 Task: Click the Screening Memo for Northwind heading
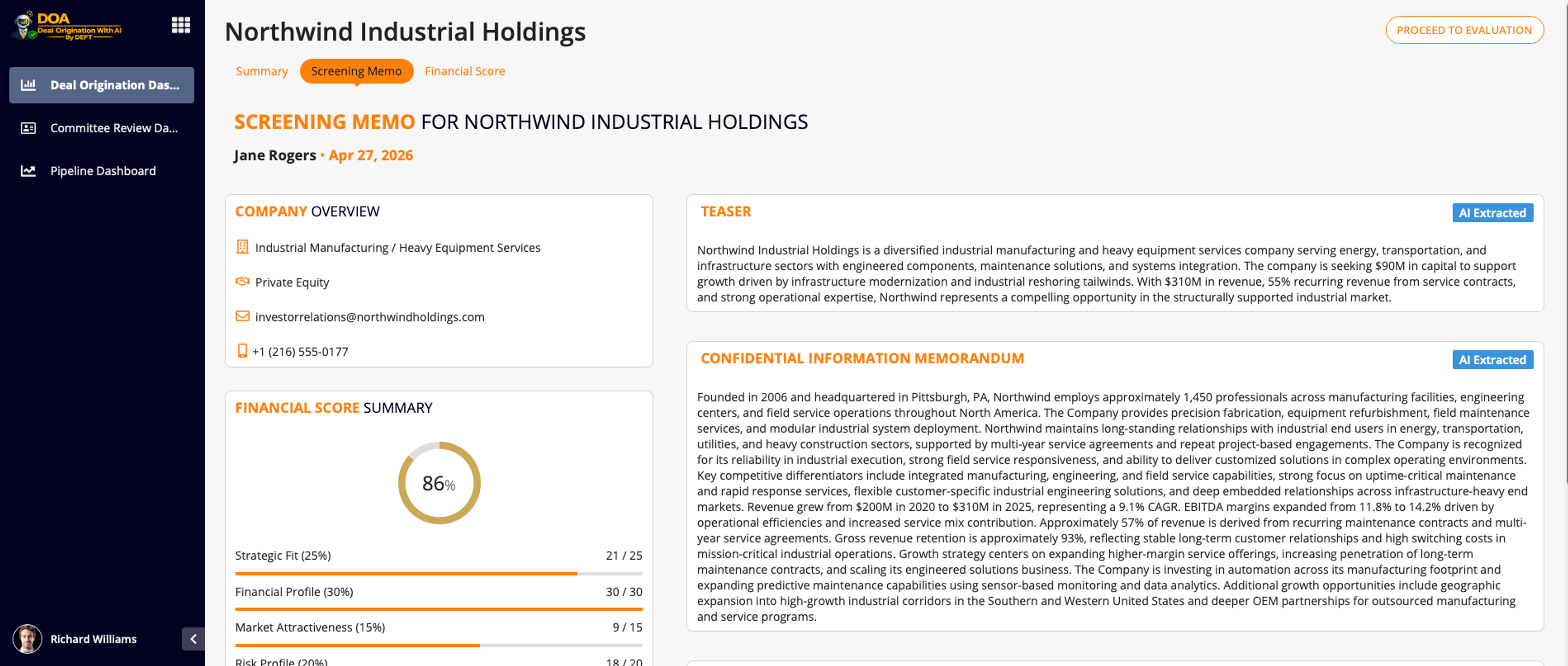[521, 122]
